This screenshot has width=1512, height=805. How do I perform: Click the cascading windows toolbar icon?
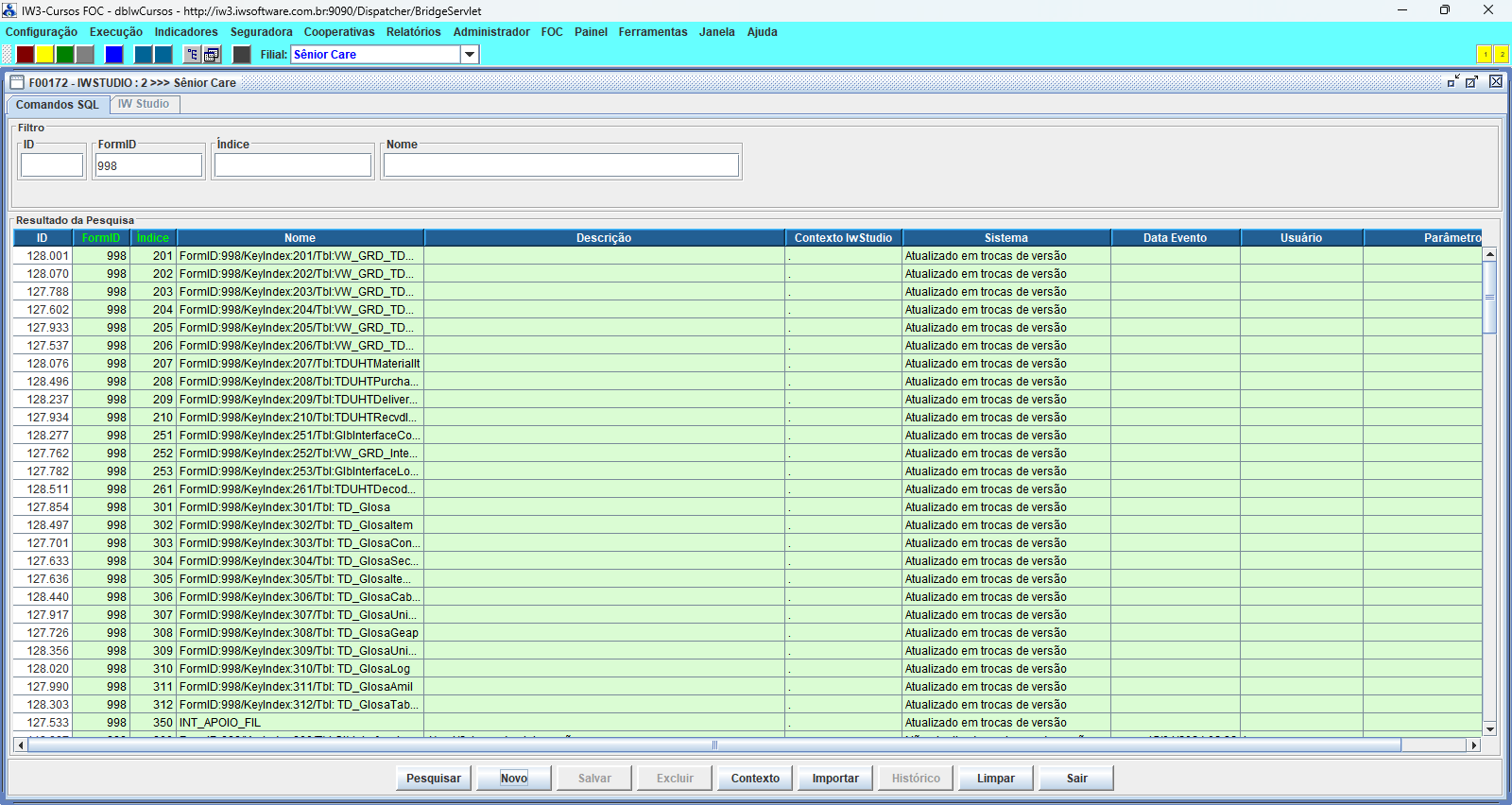(x=213, y=54)
